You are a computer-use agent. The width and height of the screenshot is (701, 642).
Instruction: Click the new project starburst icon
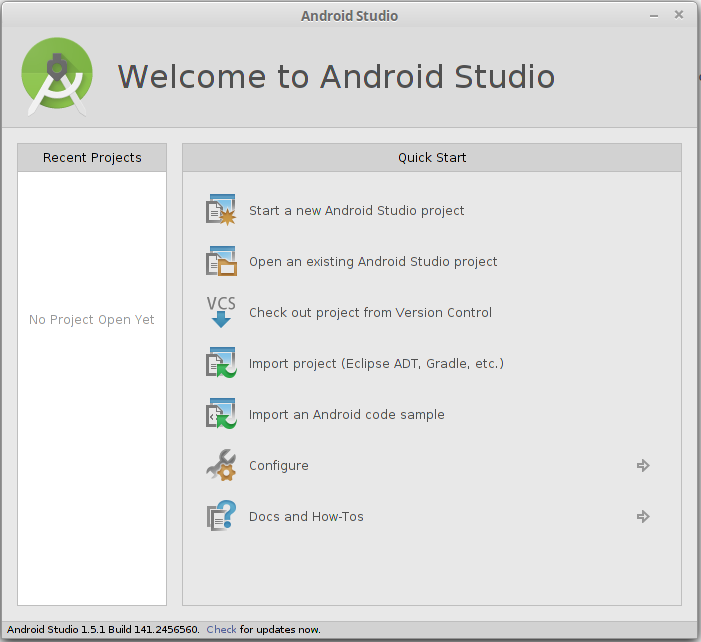(x=220, y=211)
